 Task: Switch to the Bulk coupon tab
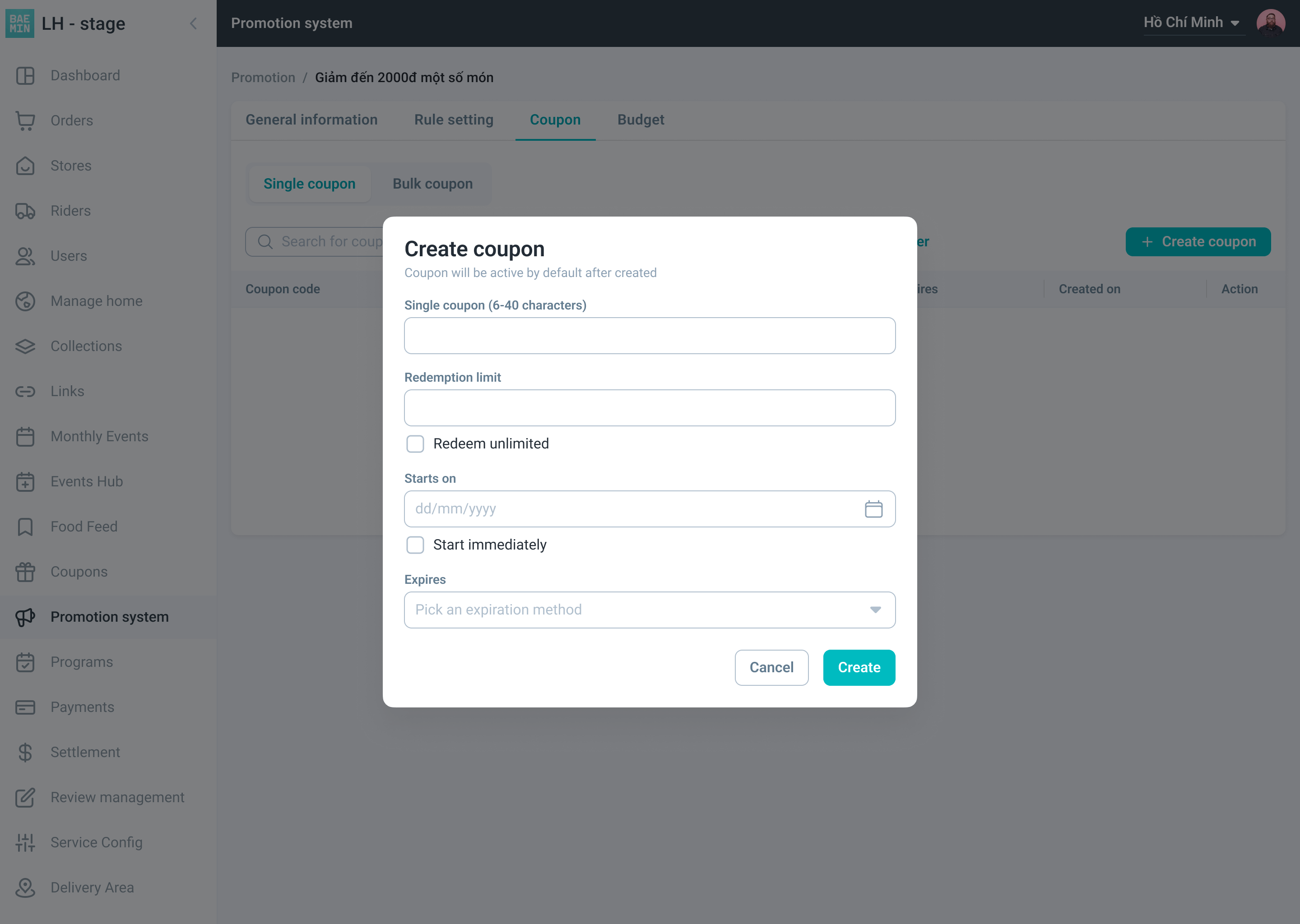pos(431,183)
